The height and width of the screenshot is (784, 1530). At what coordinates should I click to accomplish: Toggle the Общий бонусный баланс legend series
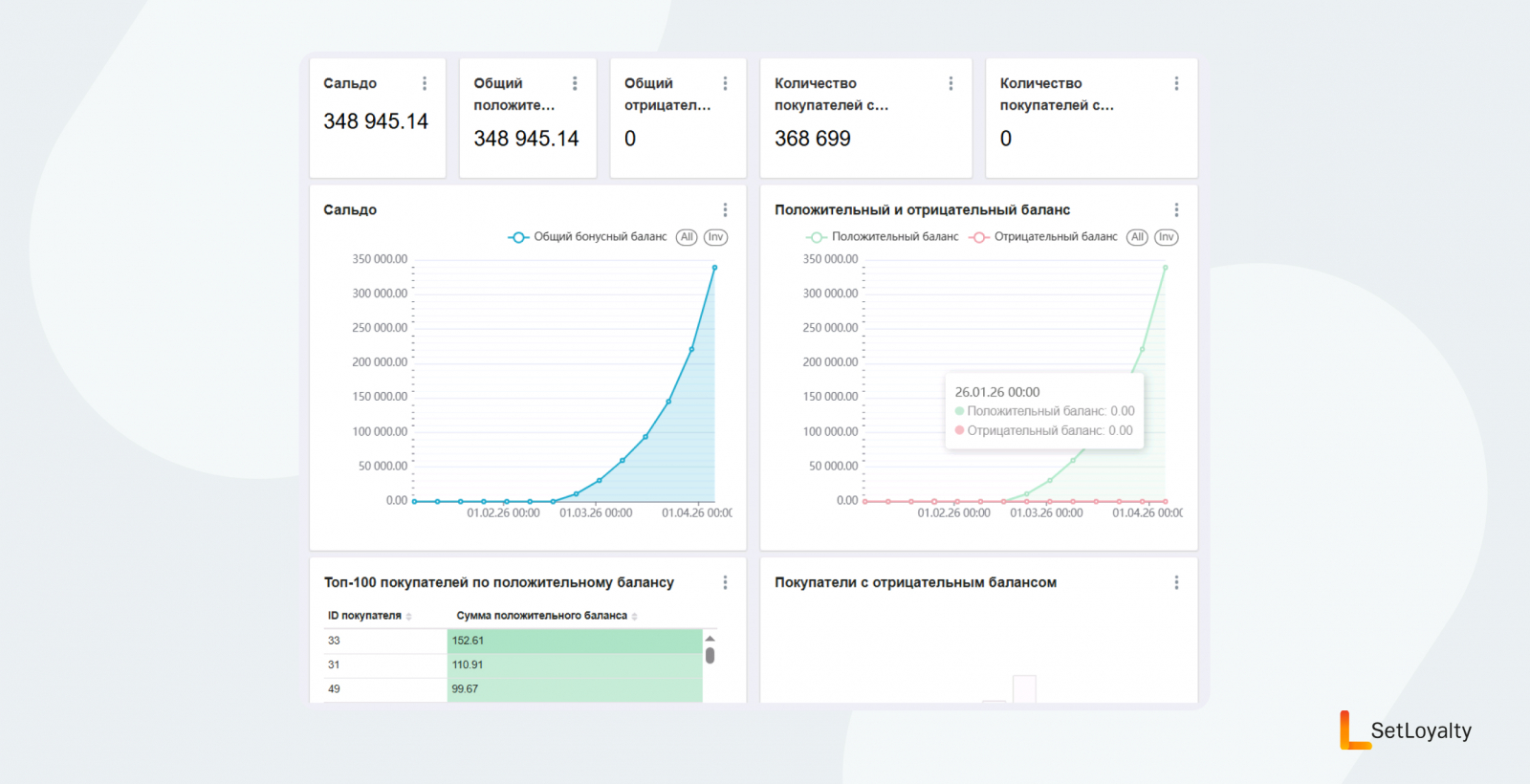coord(588,237)
